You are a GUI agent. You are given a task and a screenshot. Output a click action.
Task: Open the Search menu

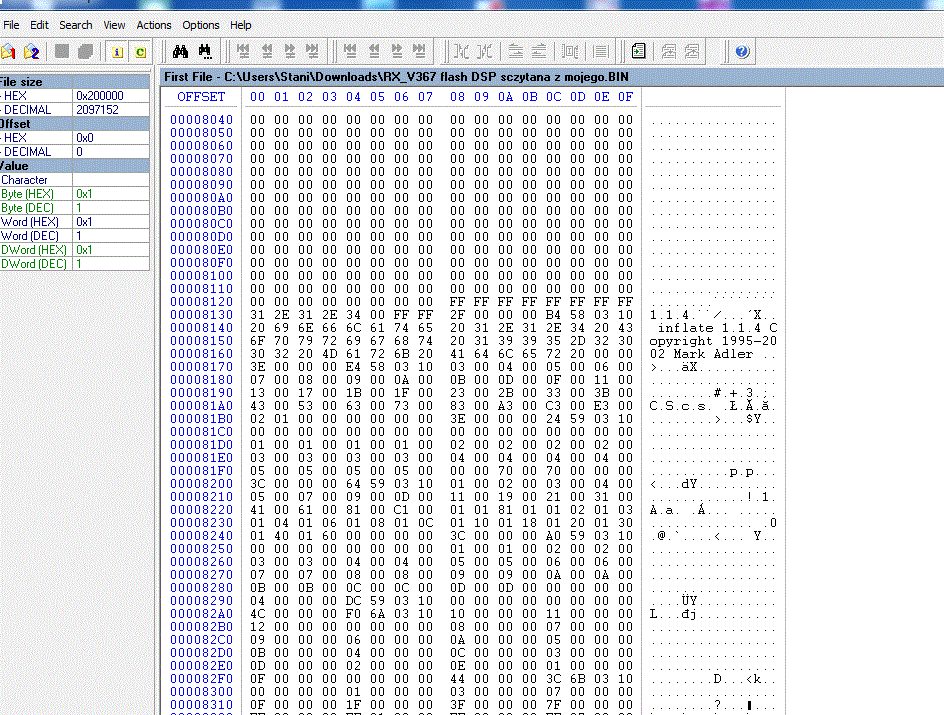click(x=75, y=25)
